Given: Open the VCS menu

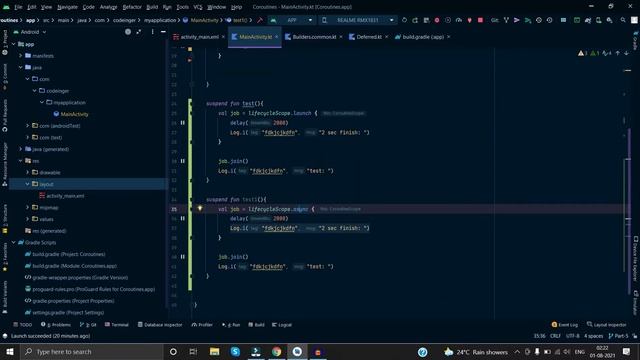Looking at the screenshot, I should 198,7.
